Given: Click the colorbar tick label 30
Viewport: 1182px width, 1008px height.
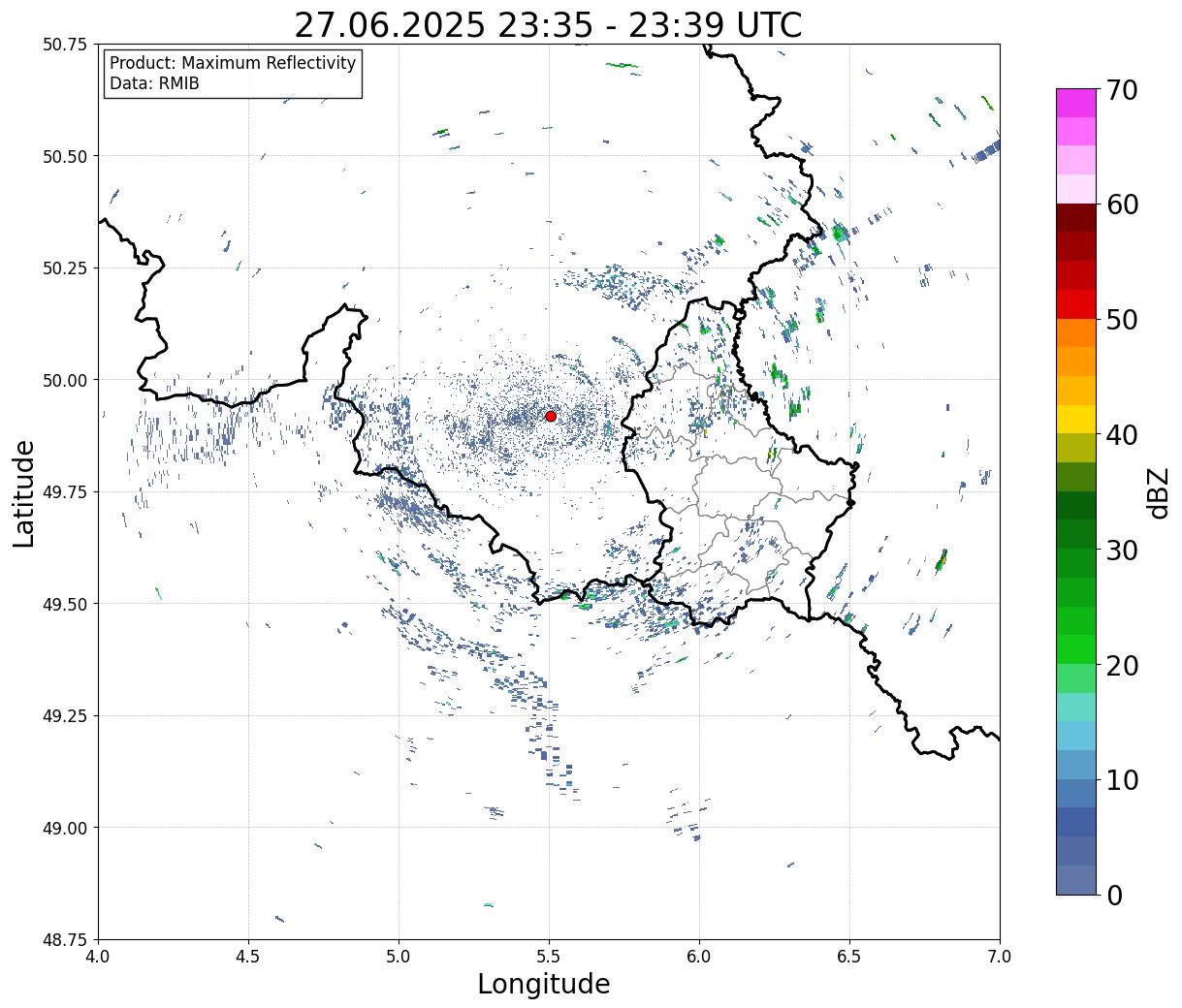Looking at the screenshot, I should [x=1121, y=550].
